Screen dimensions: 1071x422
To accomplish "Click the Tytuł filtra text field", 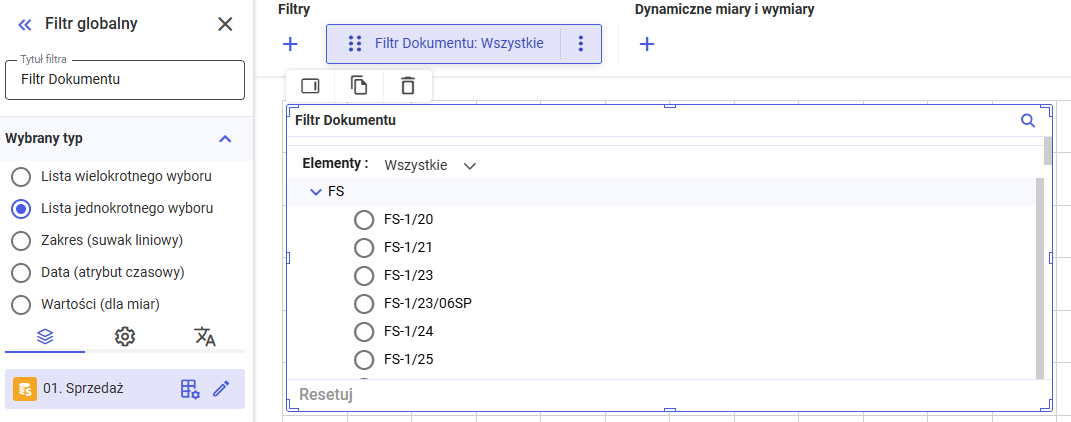I will click(x=125, y=80).
